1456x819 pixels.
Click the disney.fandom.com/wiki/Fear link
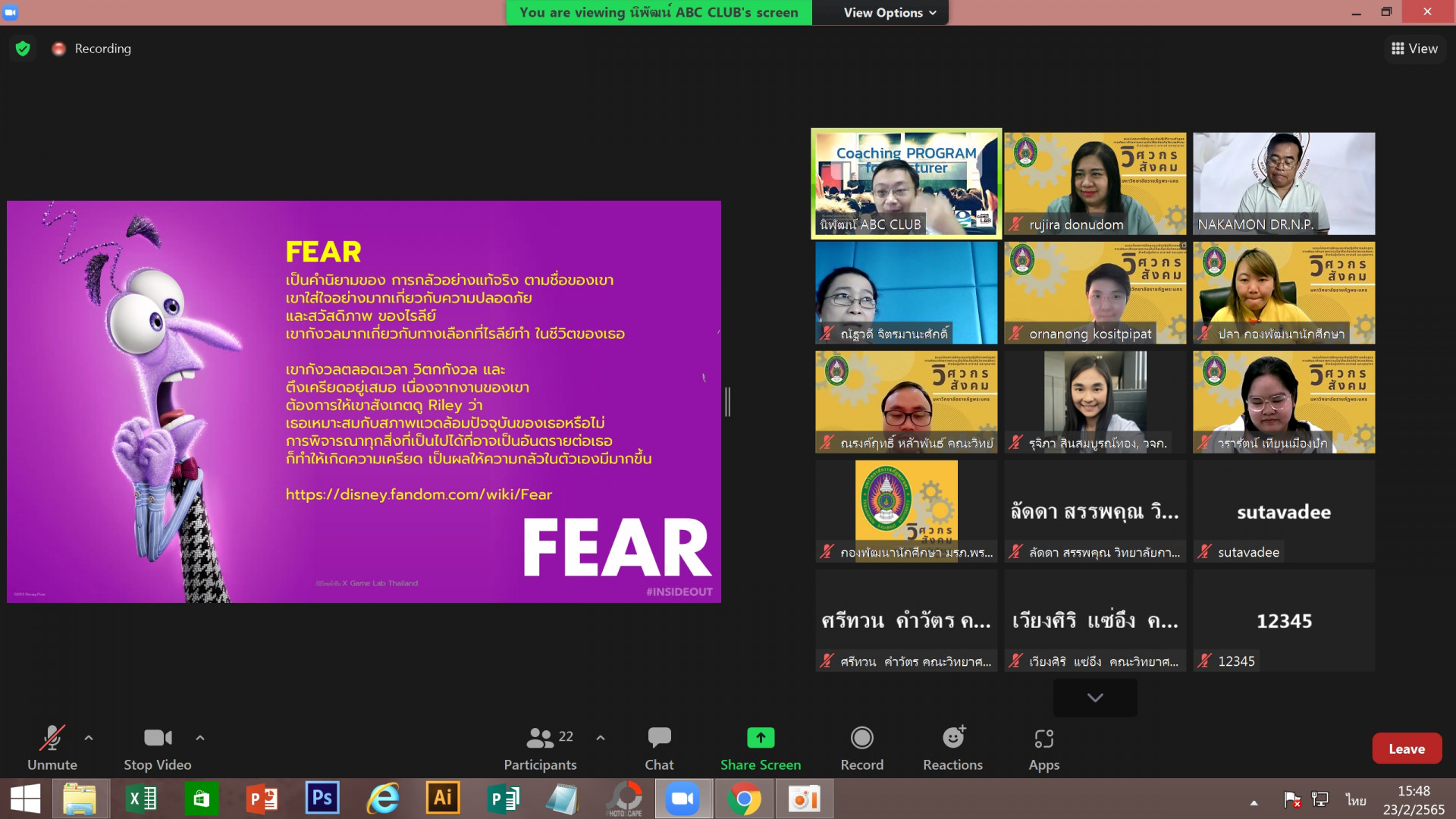[x=419, y=494]
